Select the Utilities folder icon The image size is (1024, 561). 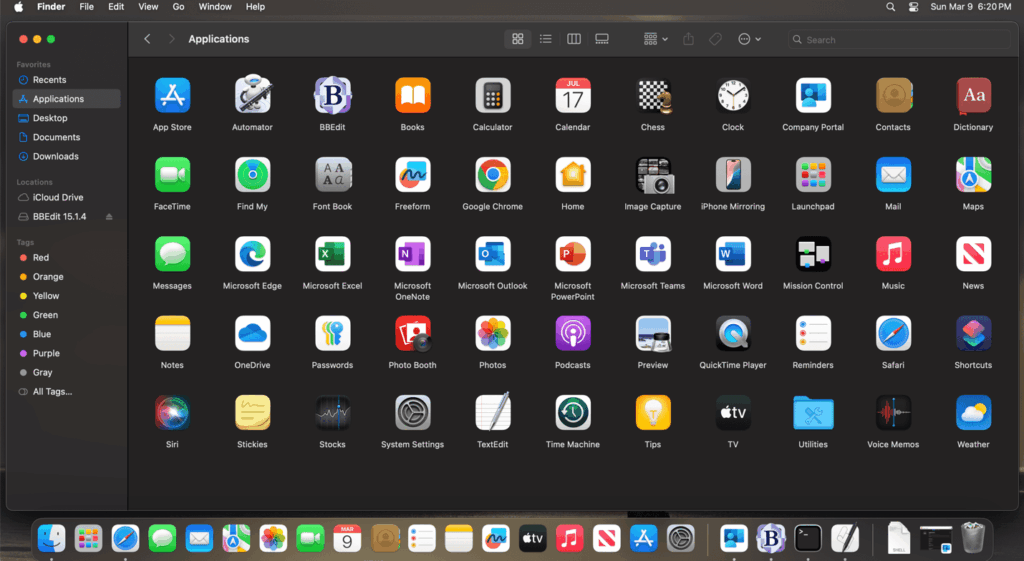point(812,412)
